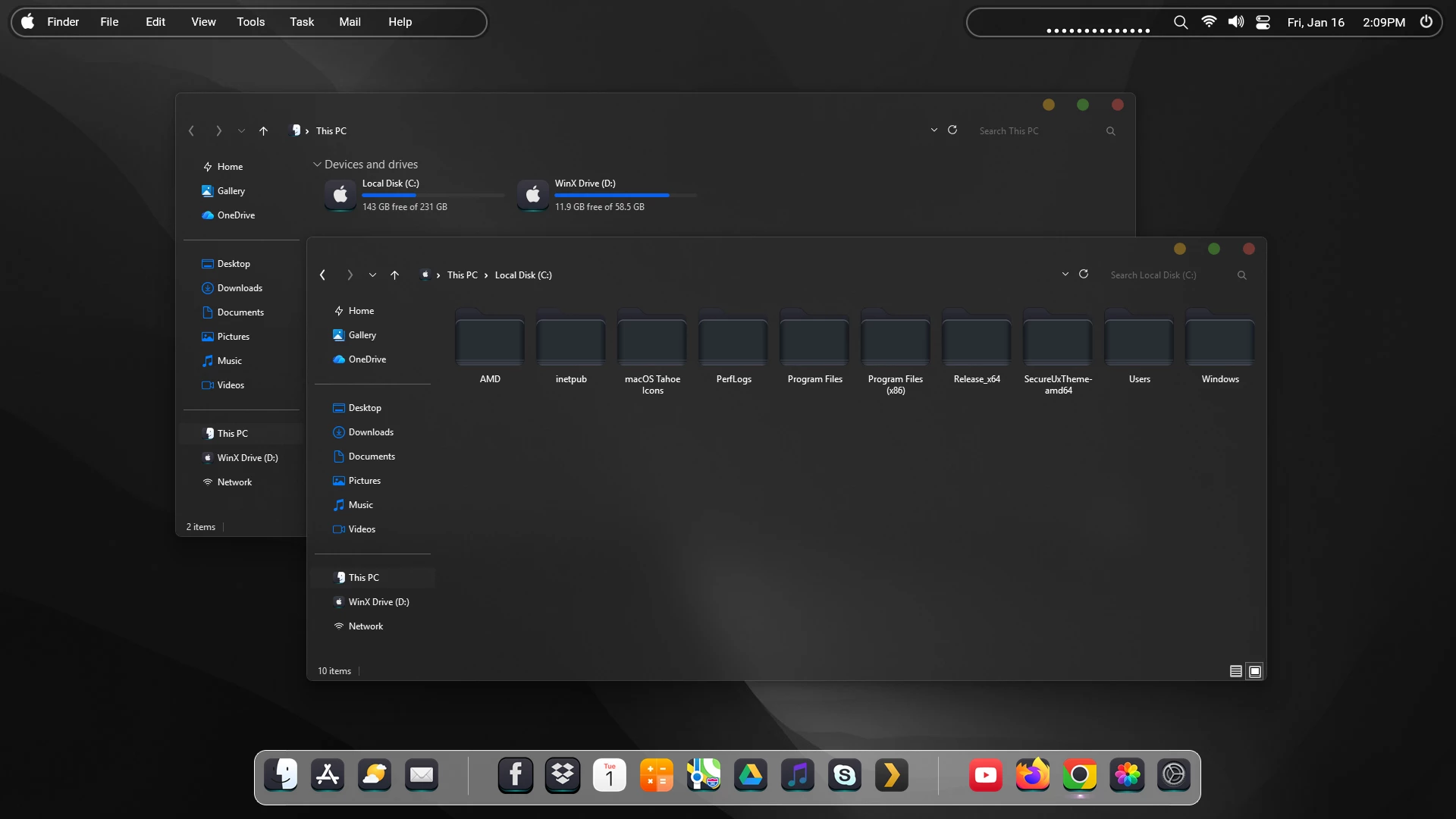Switch to details view in Local Disk window
The image size is (1456, 819).
pos(1236,671)
